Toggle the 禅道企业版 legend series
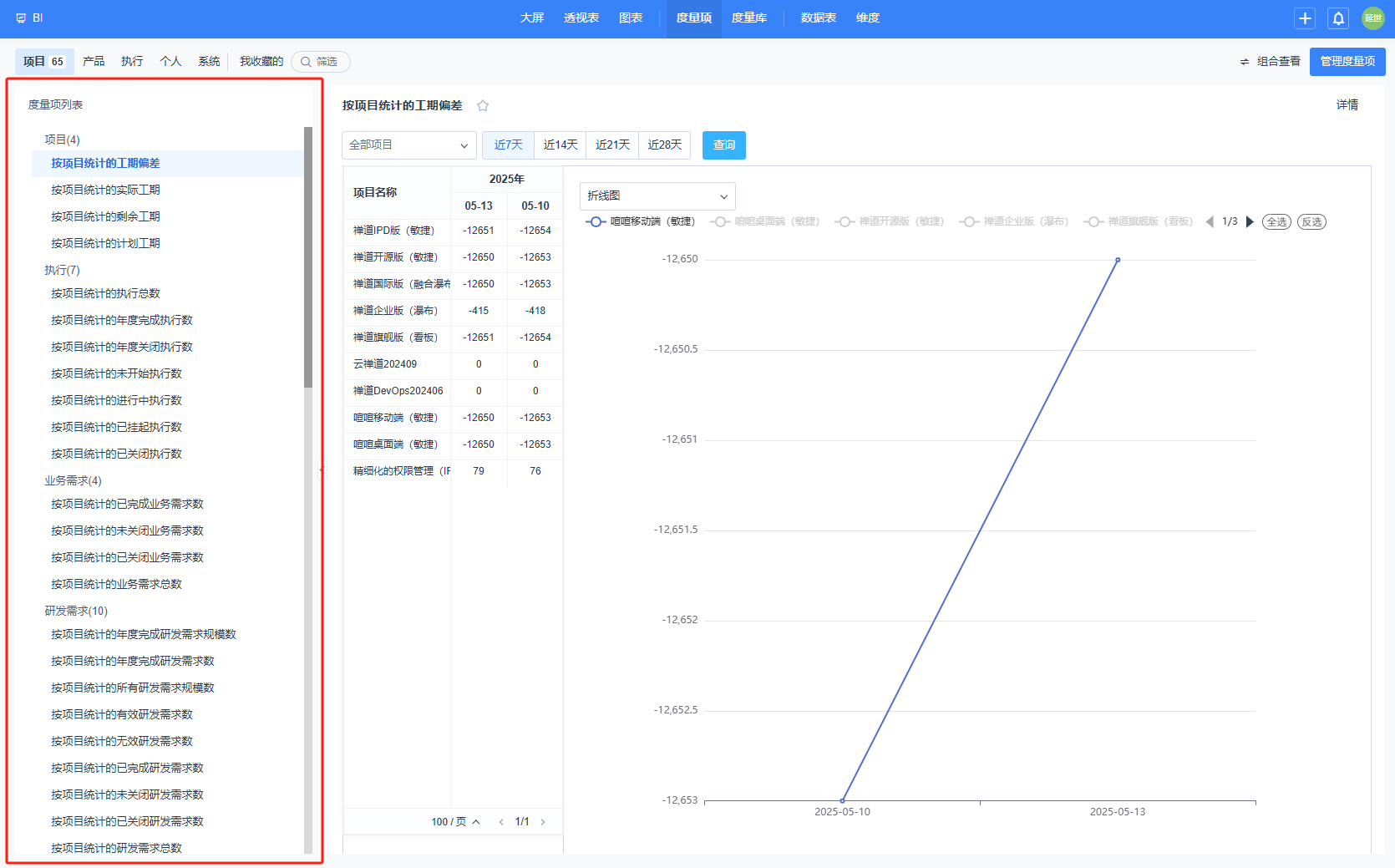 click(x=1014, y=222)
